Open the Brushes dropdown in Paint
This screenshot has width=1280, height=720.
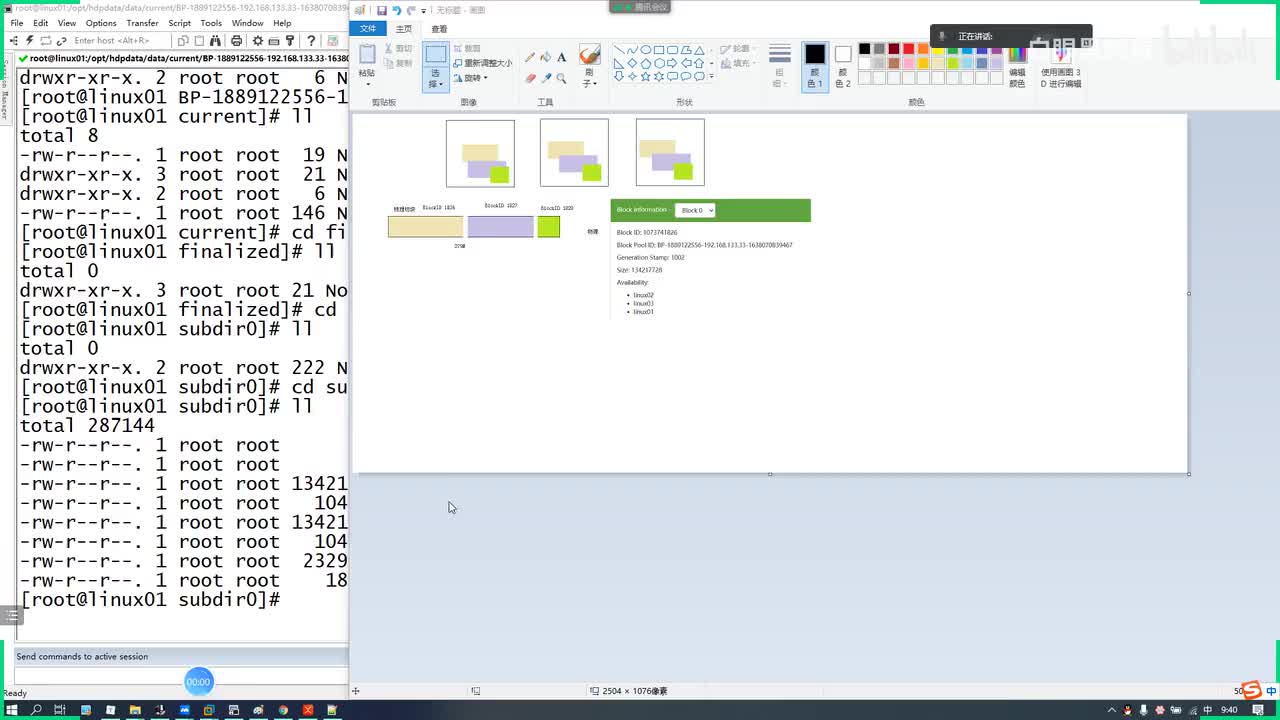590,78
